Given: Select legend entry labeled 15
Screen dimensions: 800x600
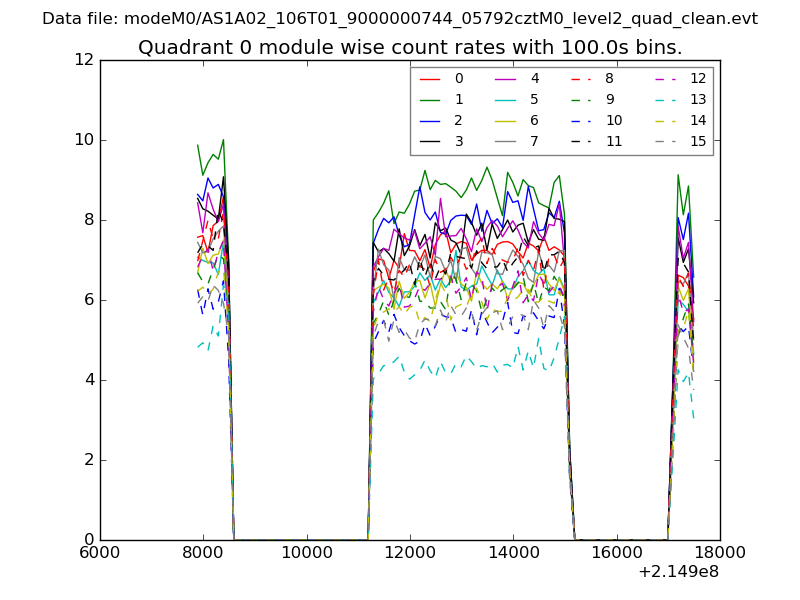Looking at the screenshot, I should [698, 141].
